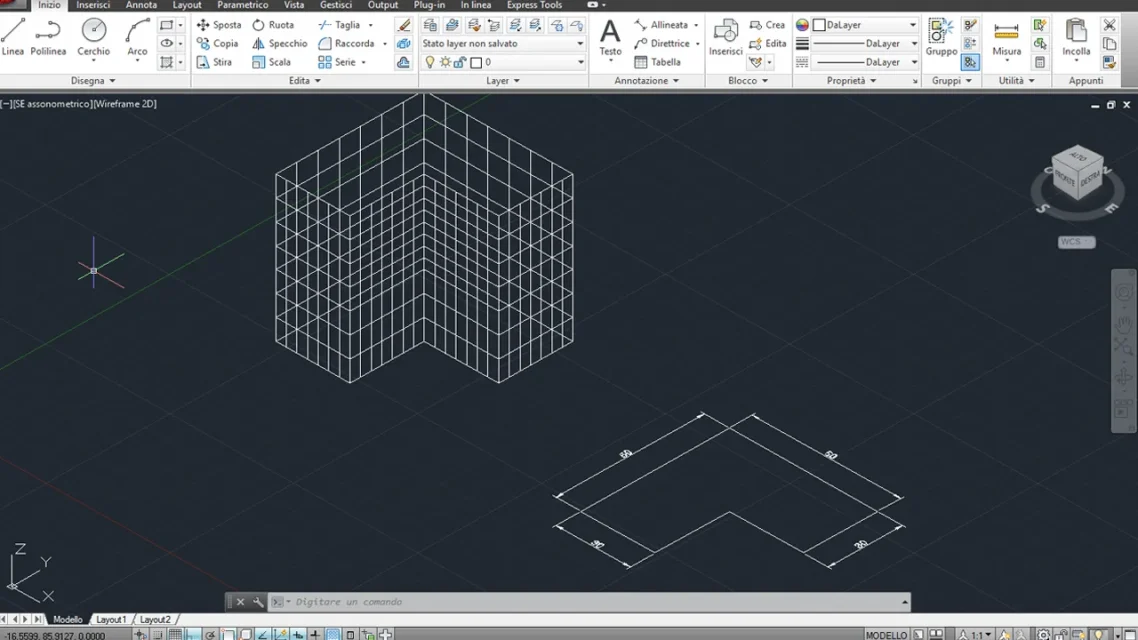Viewport: 1138px width, 640px height.
Task: Expand the Edita panel
Action: 304,81
